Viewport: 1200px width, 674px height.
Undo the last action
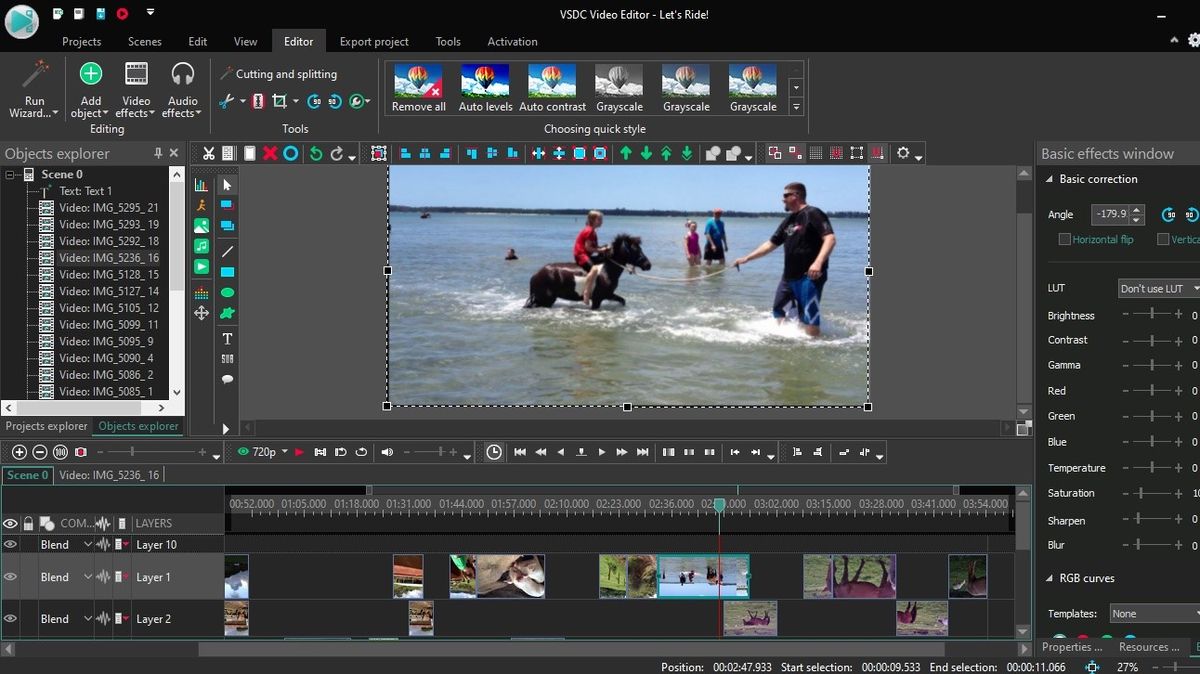click(x=315, y=153)
